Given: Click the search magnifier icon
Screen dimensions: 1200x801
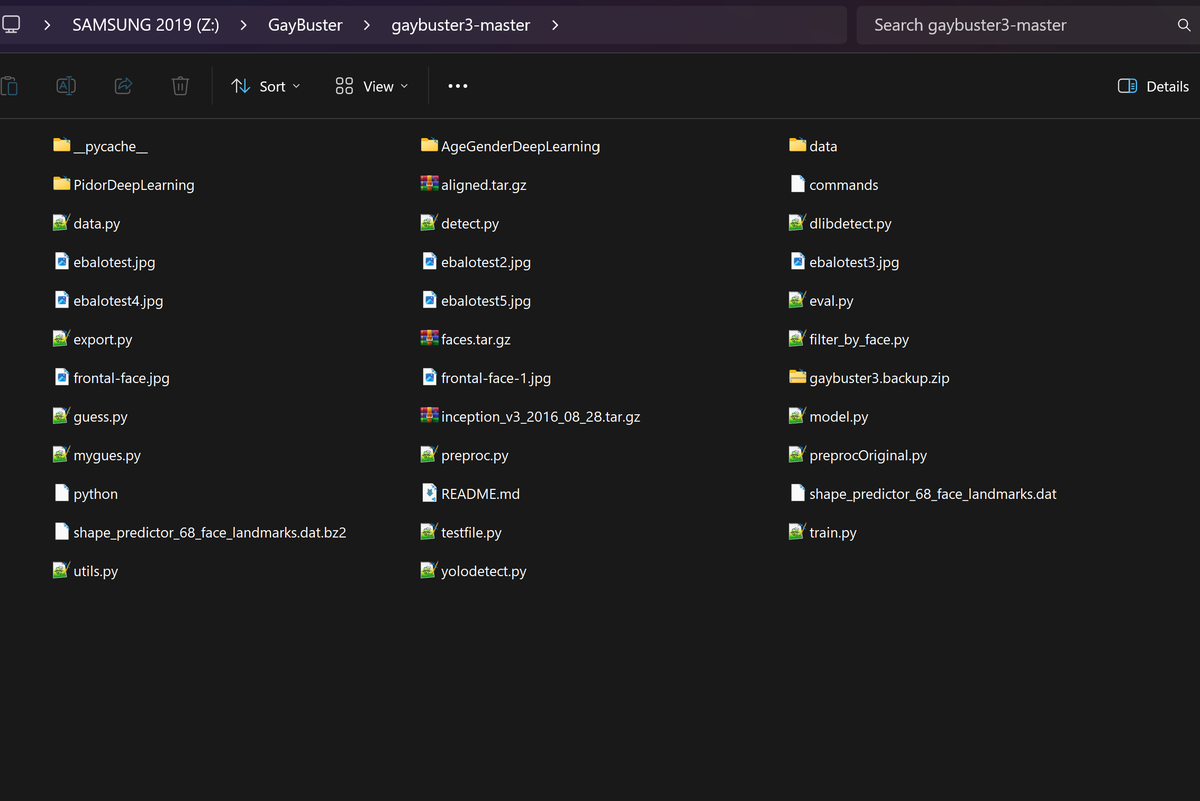Looking at the screenshot, I should click(1184, 25).
